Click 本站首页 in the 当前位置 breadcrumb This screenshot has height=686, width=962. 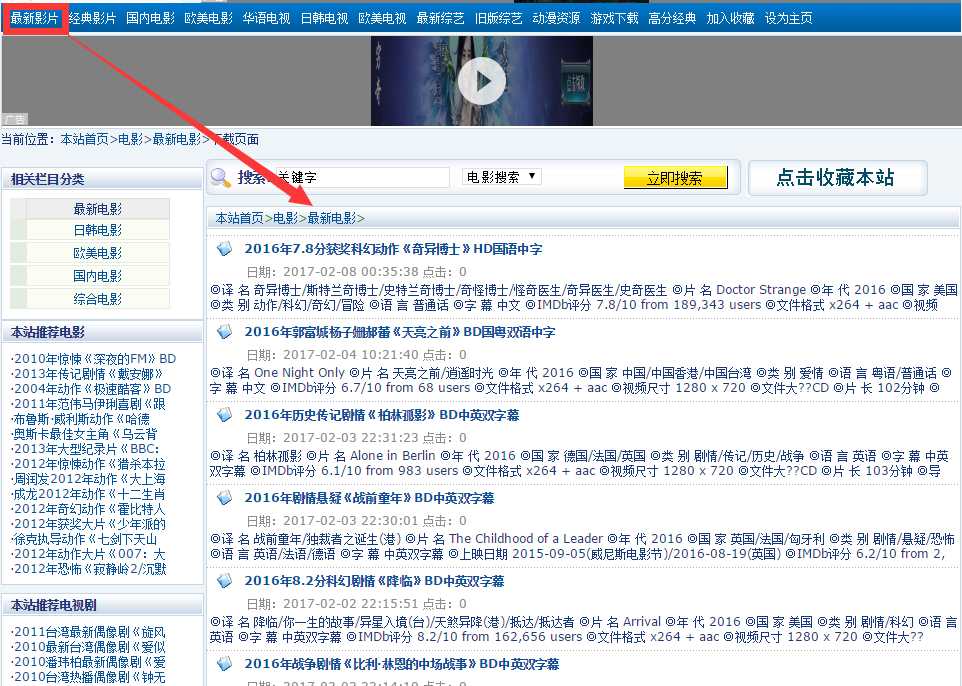[x=85, y=139]
